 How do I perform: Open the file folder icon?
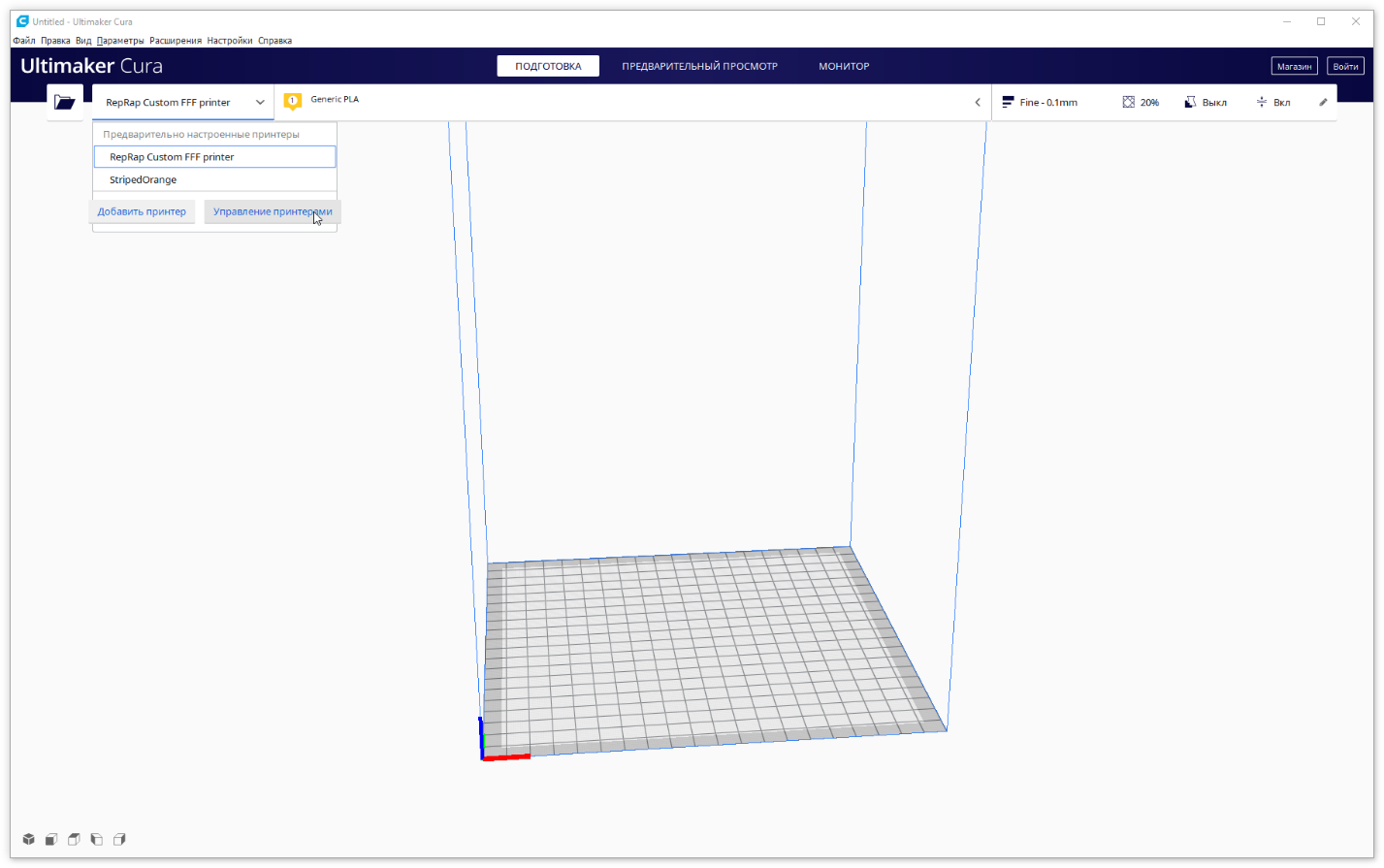coord(65,102)
